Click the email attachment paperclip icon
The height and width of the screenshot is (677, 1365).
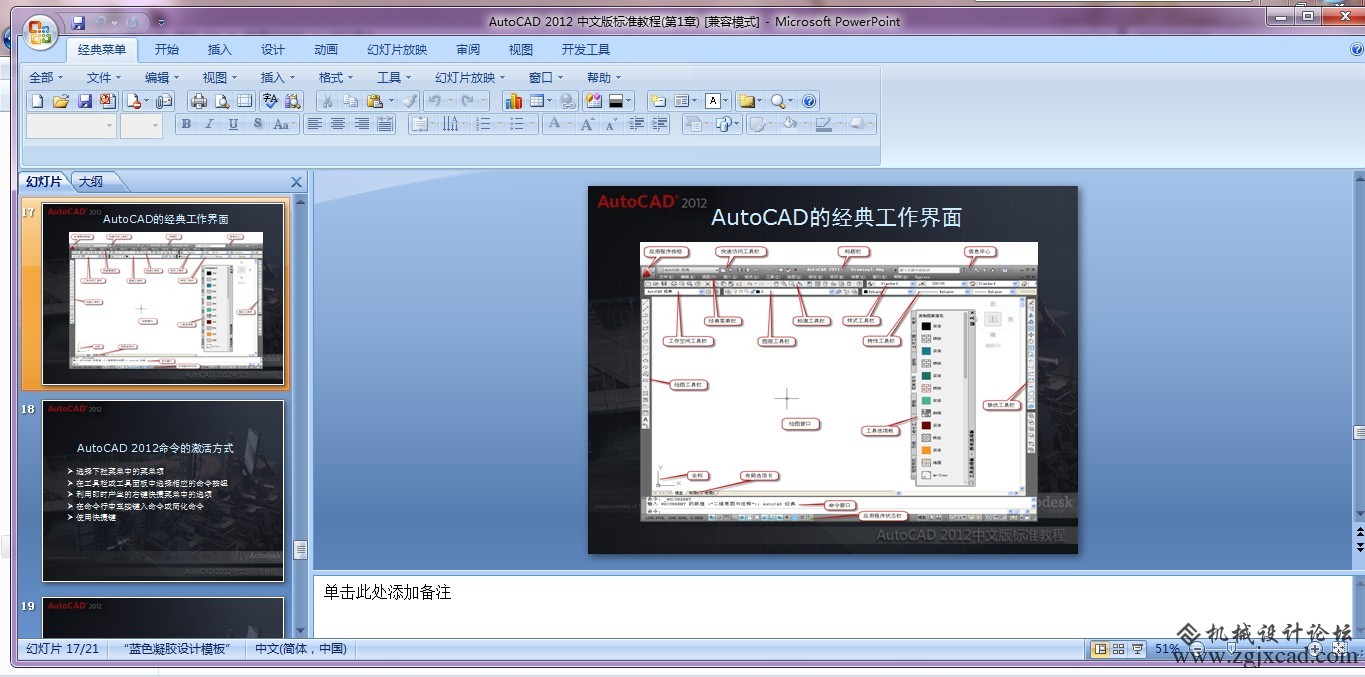point(164,101)
